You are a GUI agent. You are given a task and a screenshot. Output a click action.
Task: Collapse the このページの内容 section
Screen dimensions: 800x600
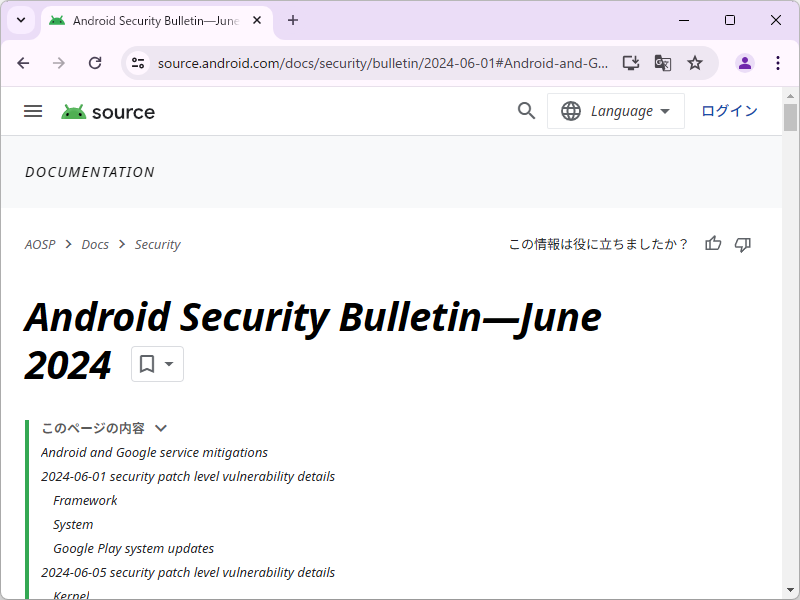point(161,427)
